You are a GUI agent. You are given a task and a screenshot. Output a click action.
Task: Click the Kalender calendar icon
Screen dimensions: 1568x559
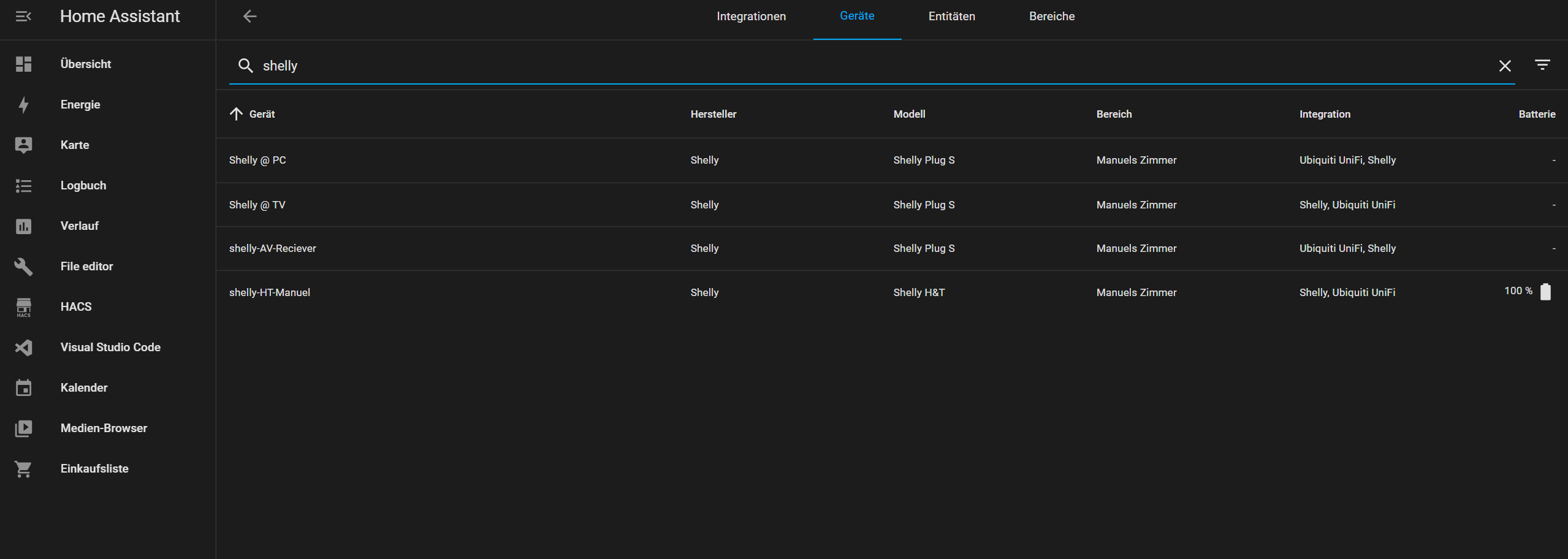pyautogui.click(x=23, y=388)
